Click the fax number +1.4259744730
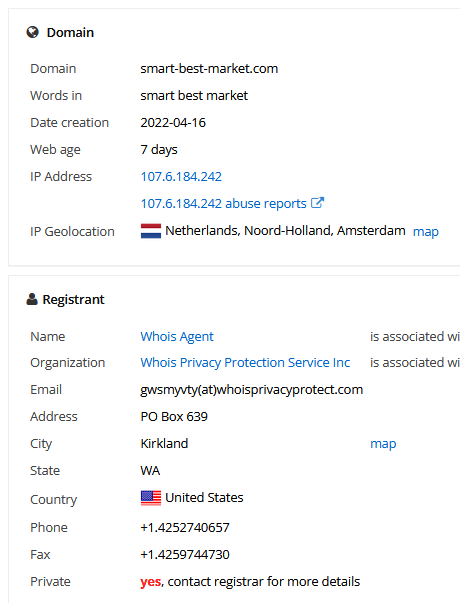This screenshot has height=603, width=460. tap(185, 555)
